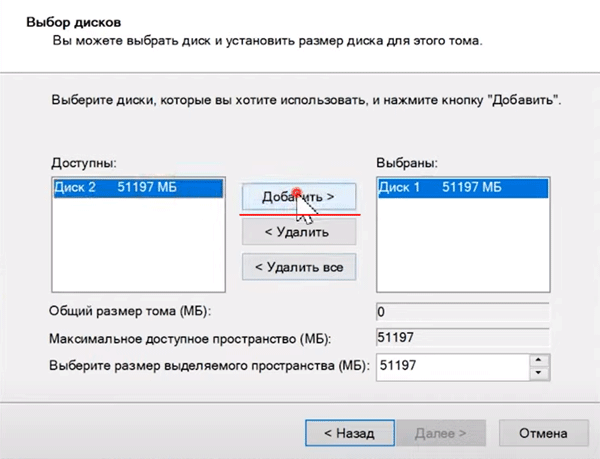Click the "Общий размер тома (МБ):" label
Viewport: 600px width, 459px height.
[x=130, y=311]
